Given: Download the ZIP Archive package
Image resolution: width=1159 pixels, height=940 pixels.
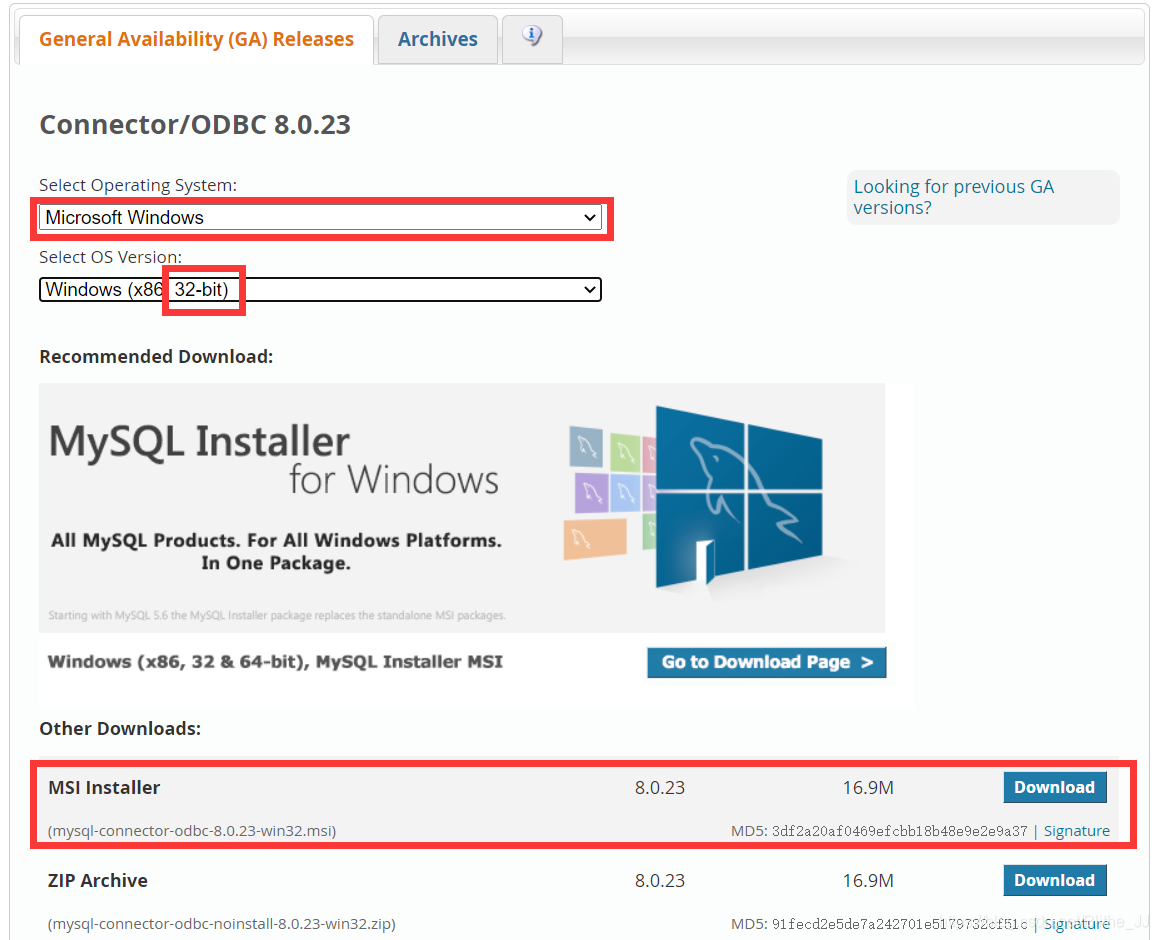Looking at the screenshot, I should [x=1055, y=880].
